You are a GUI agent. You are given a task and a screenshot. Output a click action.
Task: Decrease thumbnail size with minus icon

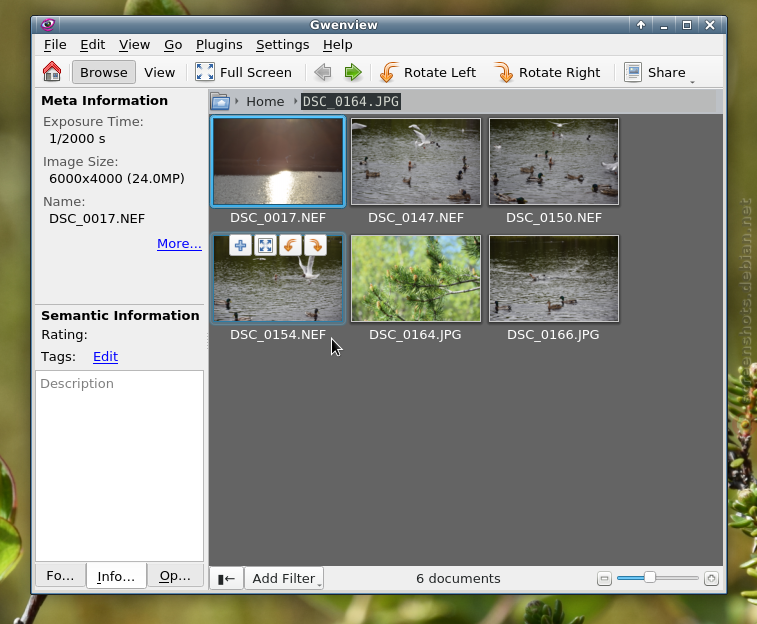coord(604,578)
